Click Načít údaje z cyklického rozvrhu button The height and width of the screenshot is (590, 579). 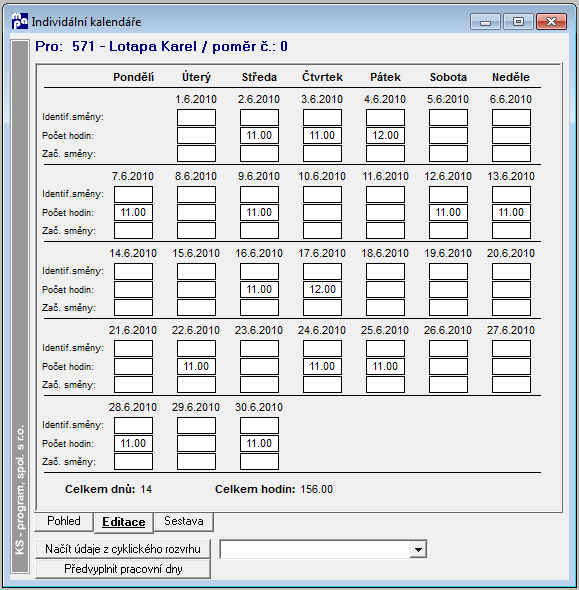(123, 549)
